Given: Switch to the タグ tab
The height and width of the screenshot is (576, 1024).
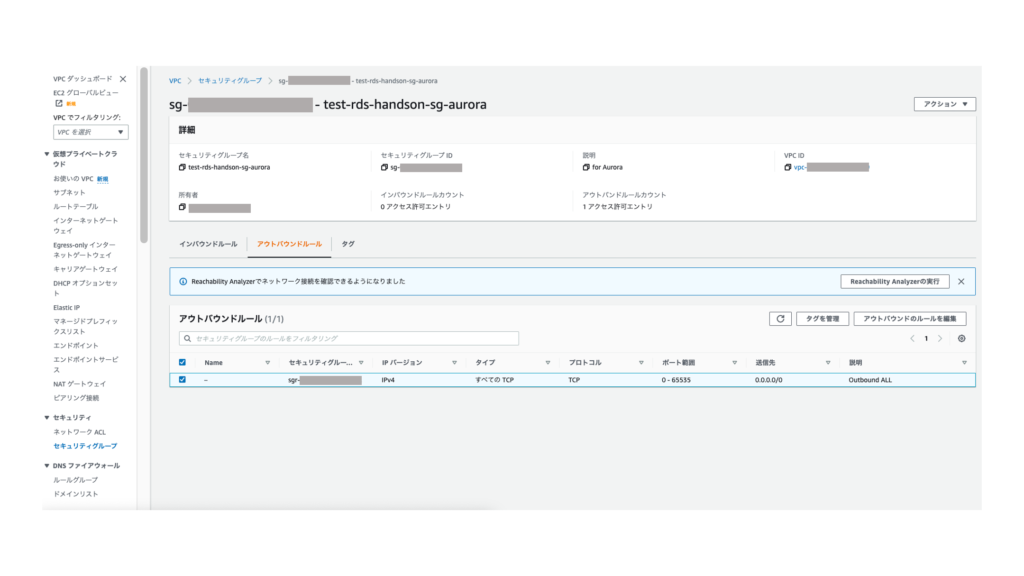Looking at the screenshot, I should 347,244.
